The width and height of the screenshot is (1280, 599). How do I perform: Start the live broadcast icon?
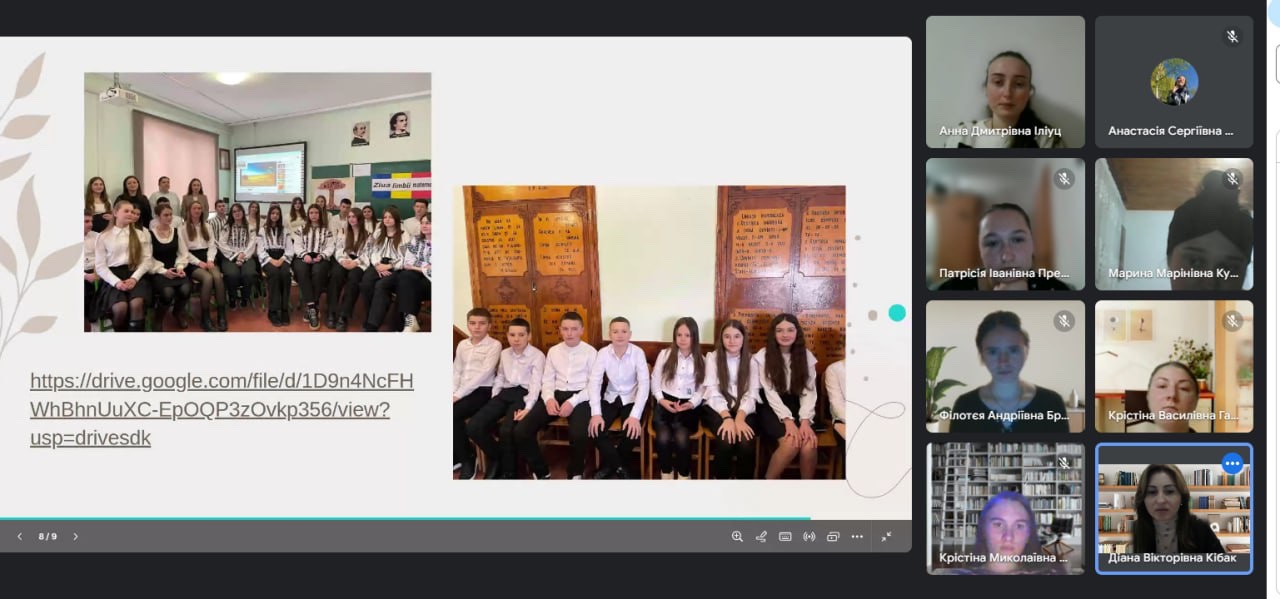coord(809,536)
